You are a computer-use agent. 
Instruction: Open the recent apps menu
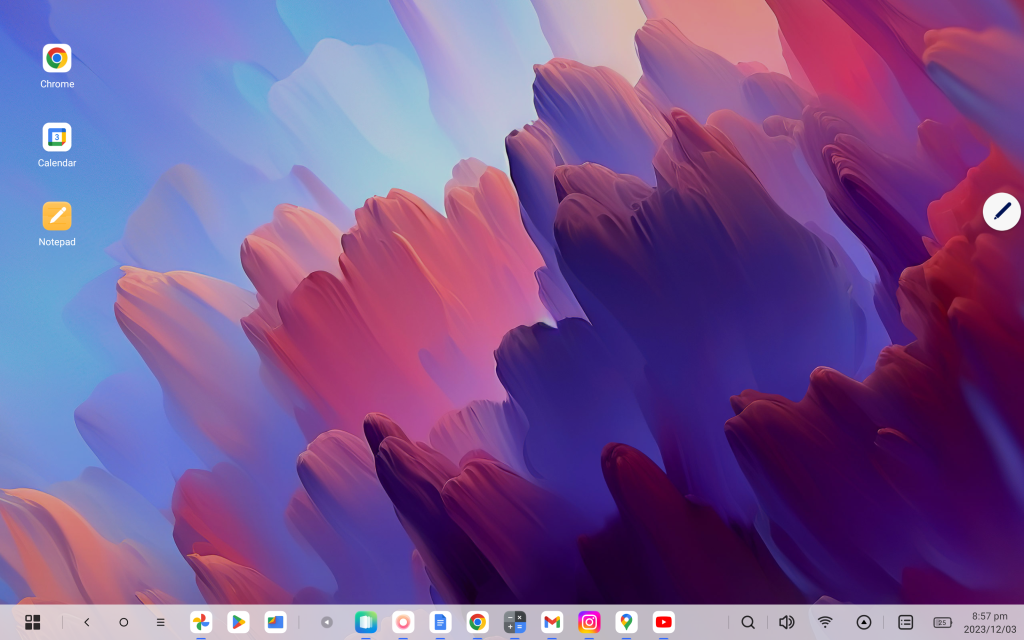(160, 622)
